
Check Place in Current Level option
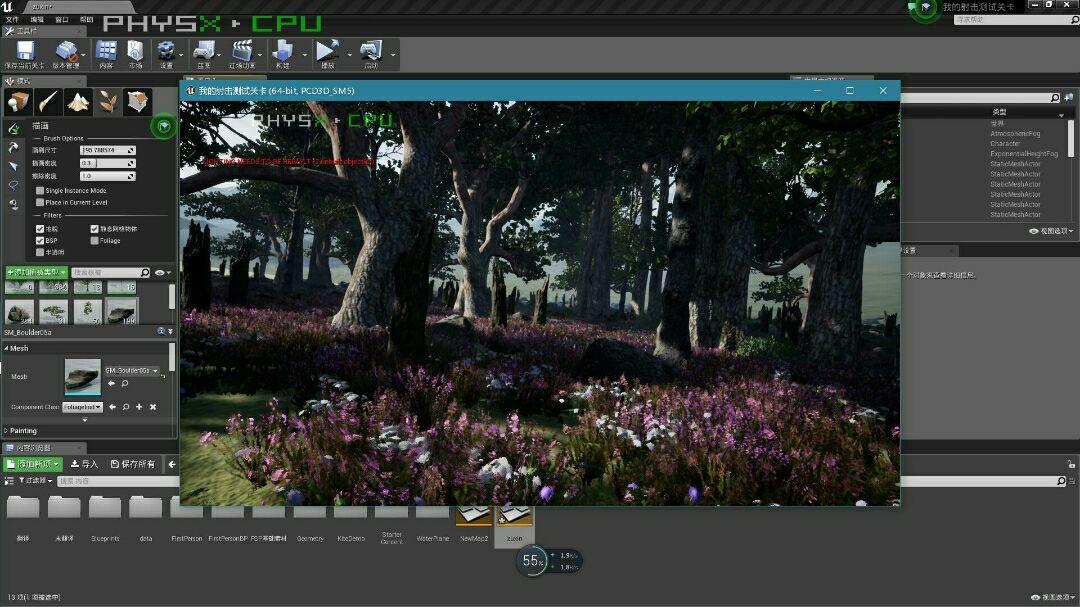coord(40,202)
